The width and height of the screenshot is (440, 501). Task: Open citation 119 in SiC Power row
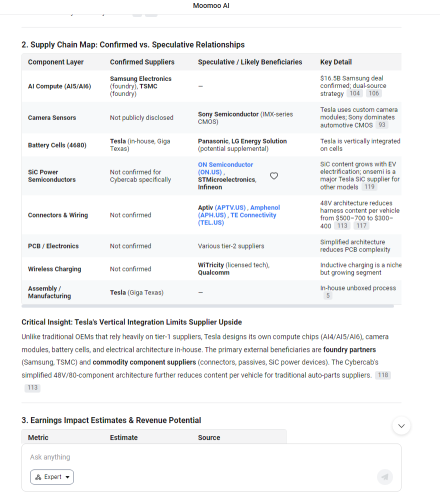pos(369,187)
